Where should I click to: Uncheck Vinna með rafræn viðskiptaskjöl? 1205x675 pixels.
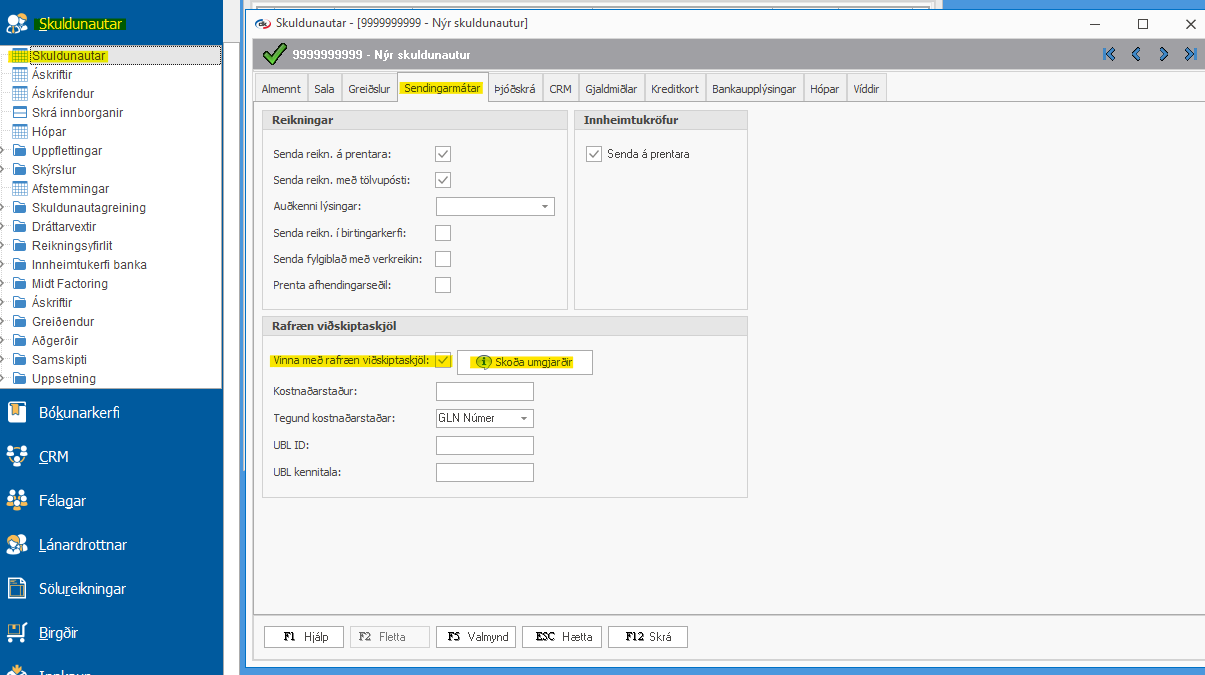pyautogui.click(x=443, y=361)
